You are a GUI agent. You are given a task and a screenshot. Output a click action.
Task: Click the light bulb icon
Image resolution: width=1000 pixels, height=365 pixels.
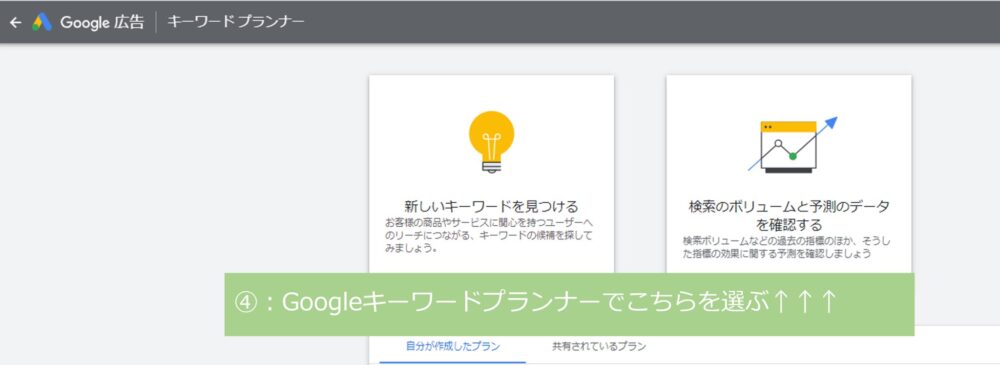(x=491, y=142)
